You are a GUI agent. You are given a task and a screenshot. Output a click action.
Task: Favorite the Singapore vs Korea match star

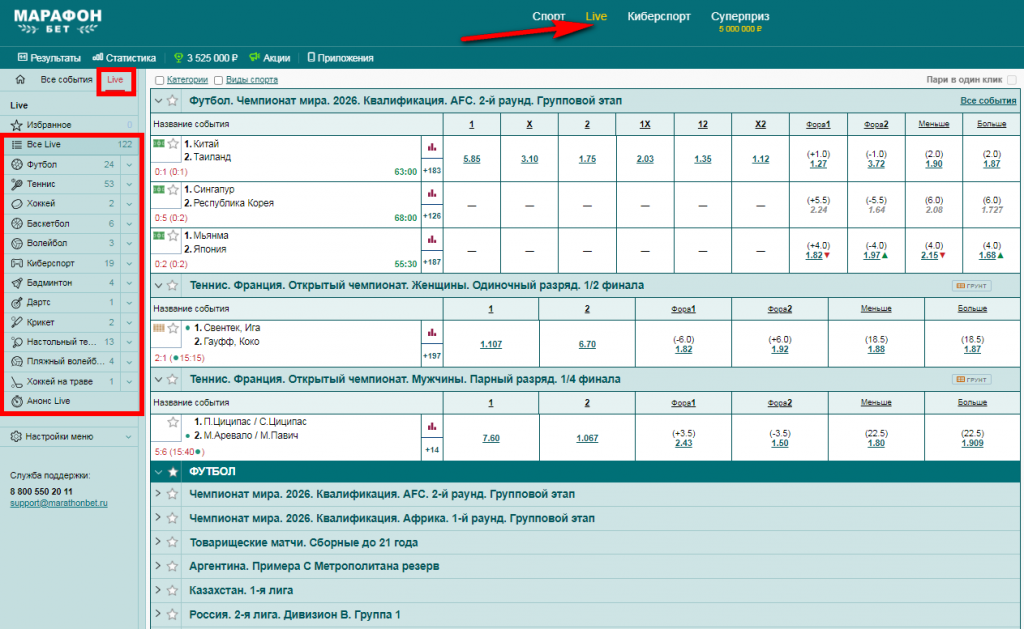tap(173, 189)
